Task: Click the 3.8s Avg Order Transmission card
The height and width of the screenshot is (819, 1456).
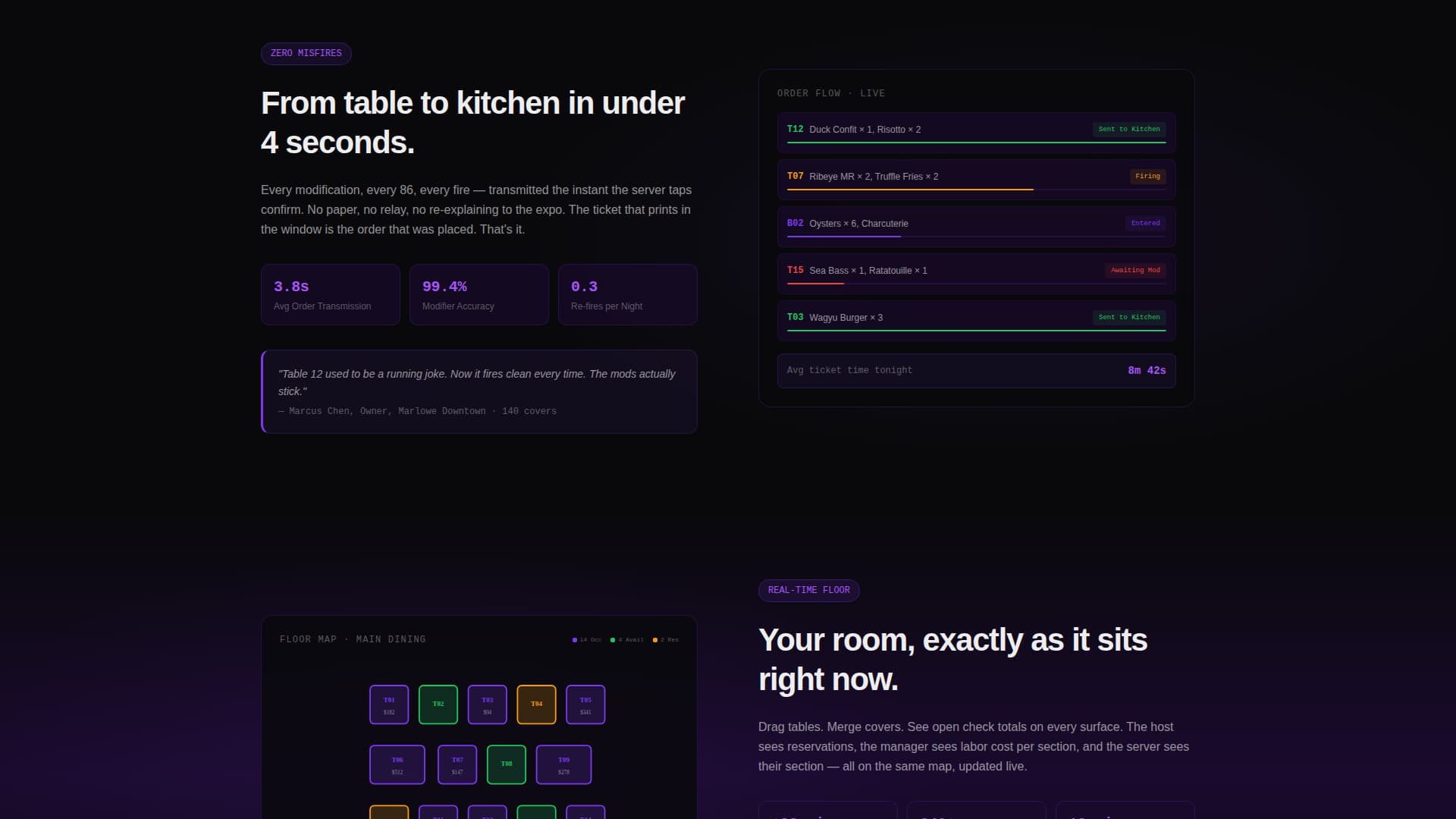Action: click(x=331, y=295)
